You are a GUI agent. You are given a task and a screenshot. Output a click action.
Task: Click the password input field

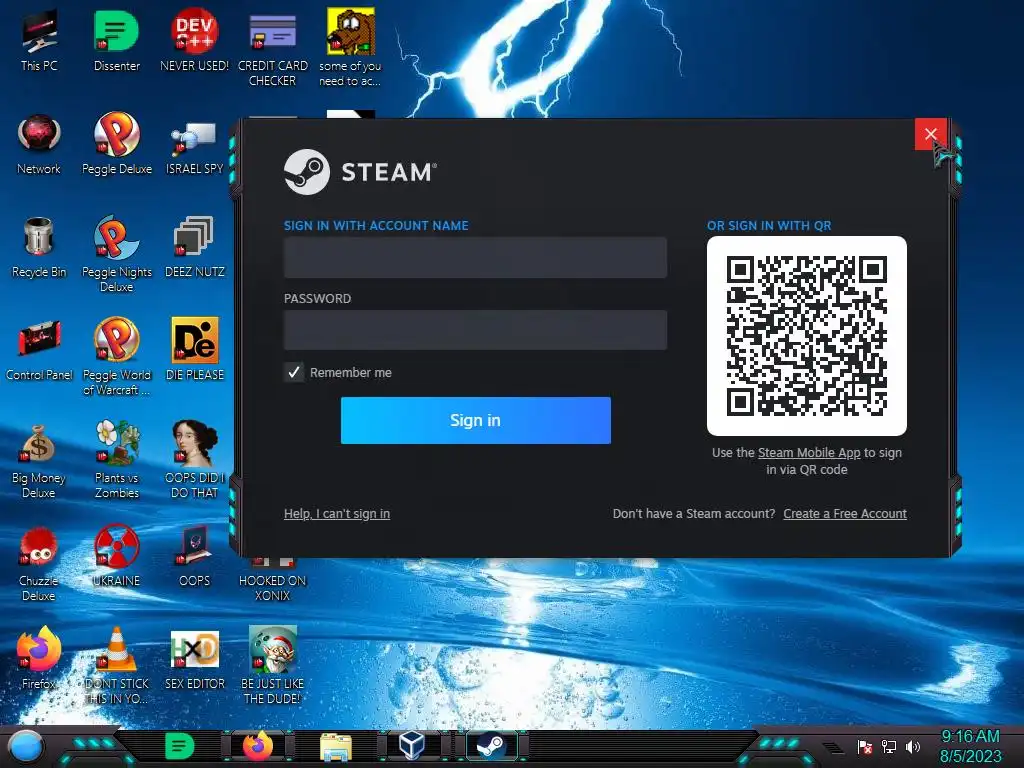point(475,330)
